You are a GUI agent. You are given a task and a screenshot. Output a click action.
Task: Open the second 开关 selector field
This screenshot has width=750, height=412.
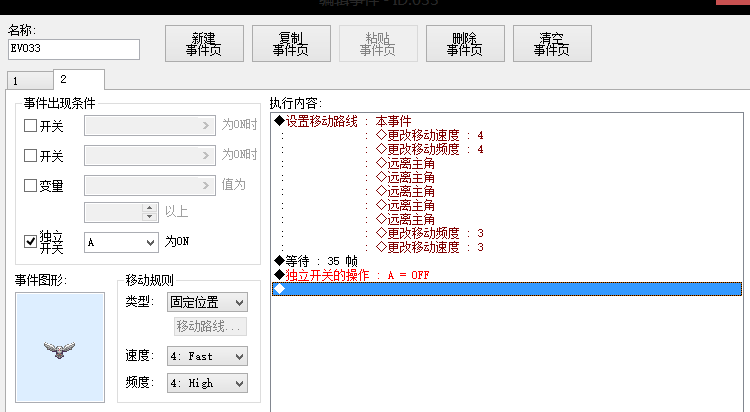click(150, 156)
